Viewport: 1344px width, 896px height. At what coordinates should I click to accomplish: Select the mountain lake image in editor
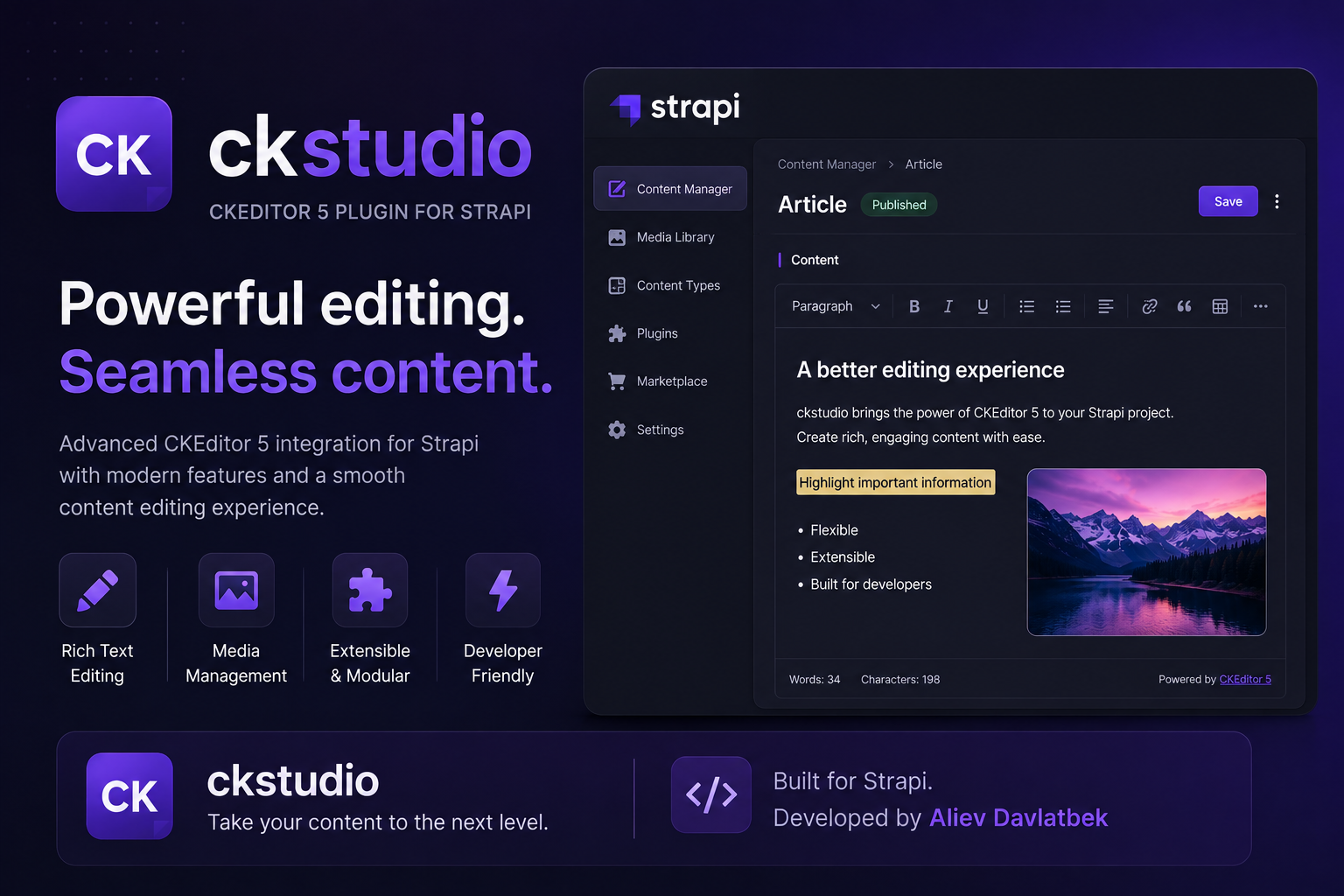click(1146, 552)
